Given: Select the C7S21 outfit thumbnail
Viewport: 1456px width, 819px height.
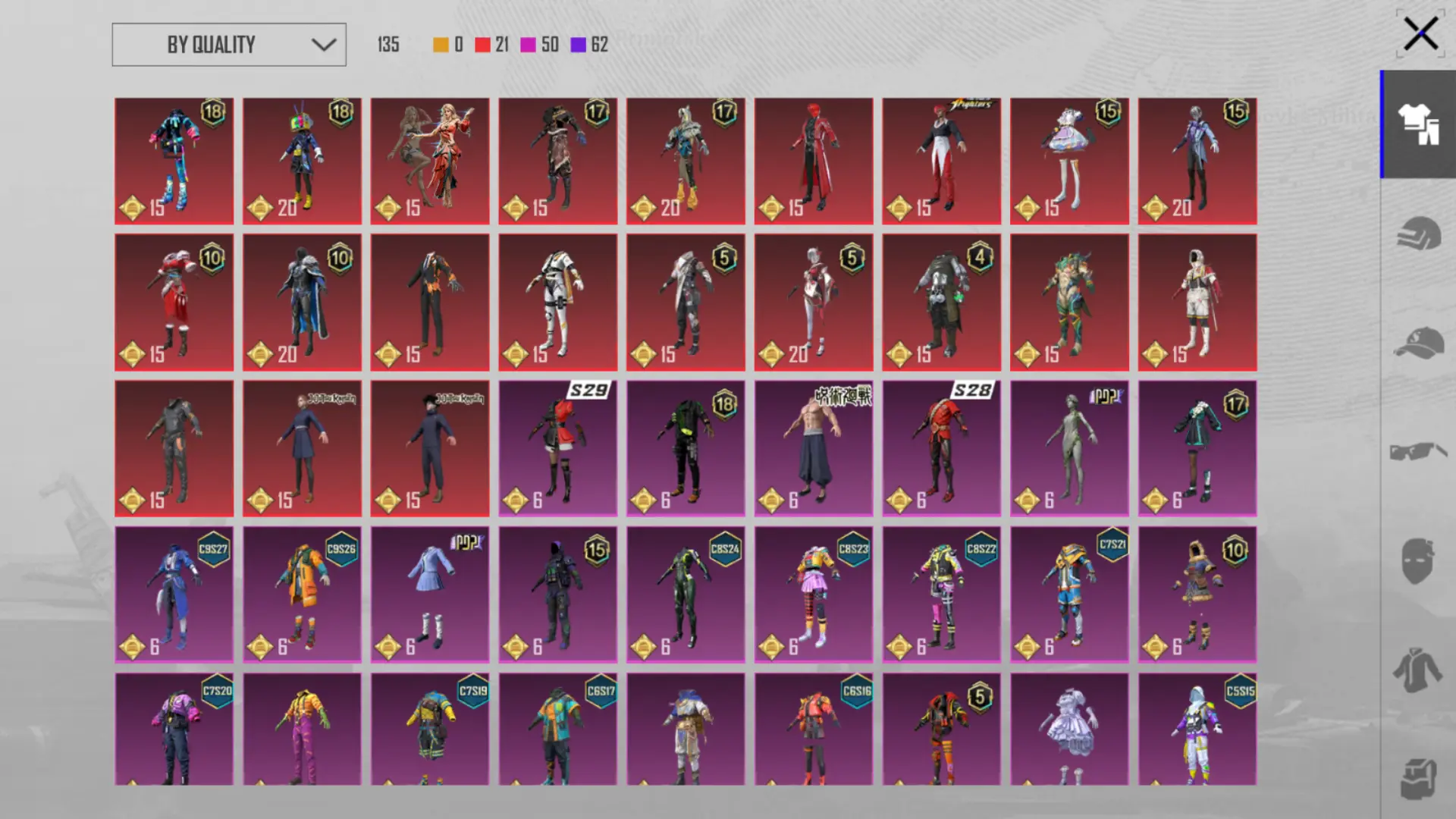Looking at the screenshot, I should [1068, 595].
